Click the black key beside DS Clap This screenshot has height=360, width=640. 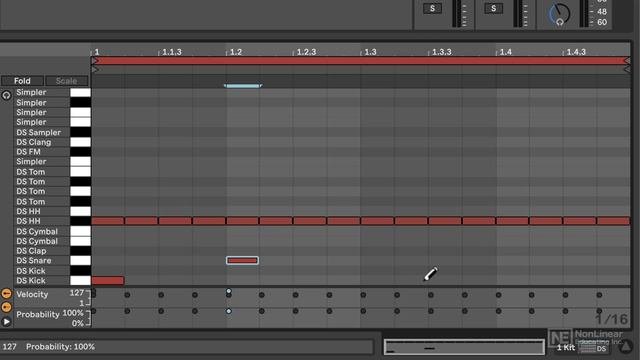(x=80, y=251)
